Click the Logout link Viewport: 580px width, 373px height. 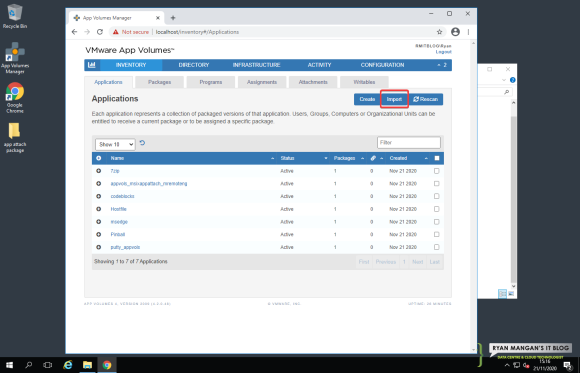(x=444, y=52)
